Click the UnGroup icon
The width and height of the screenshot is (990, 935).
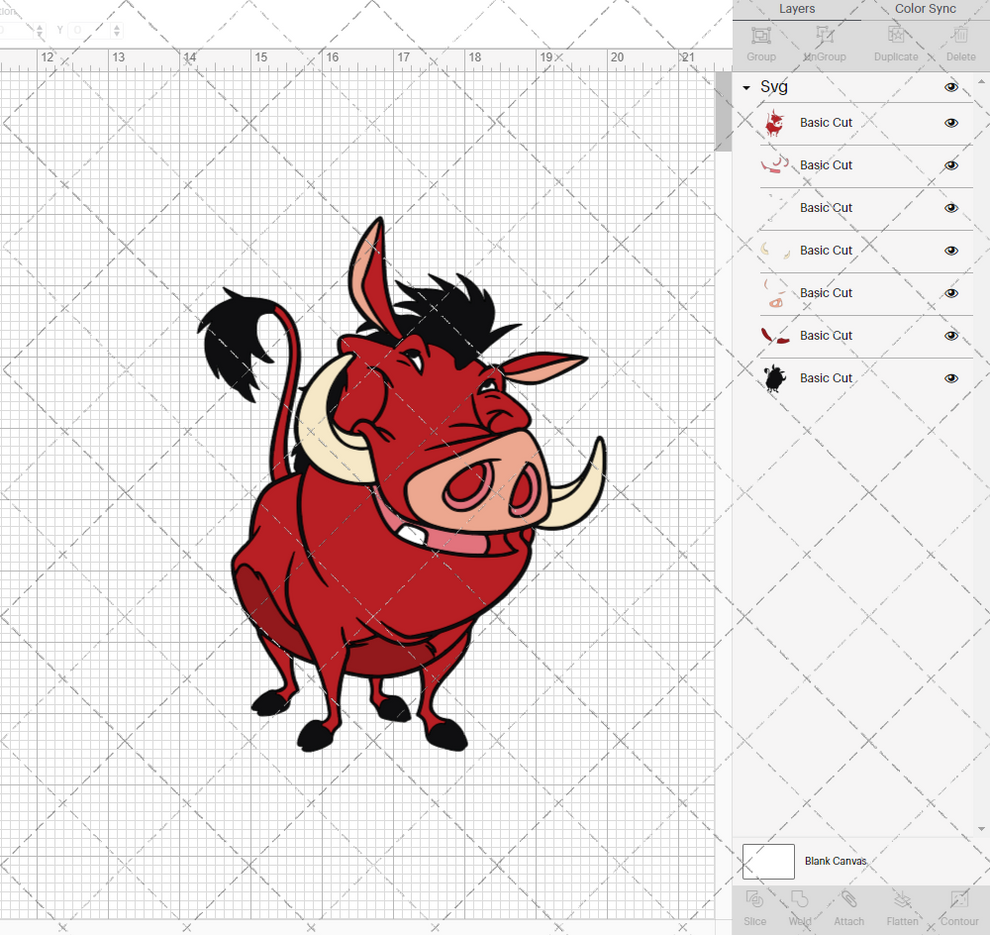pyautogui.click(x=825, y=42)
